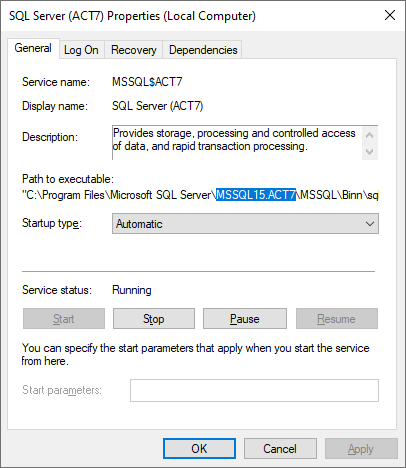Click description scrollbar down arrow

tap(369, 152)
